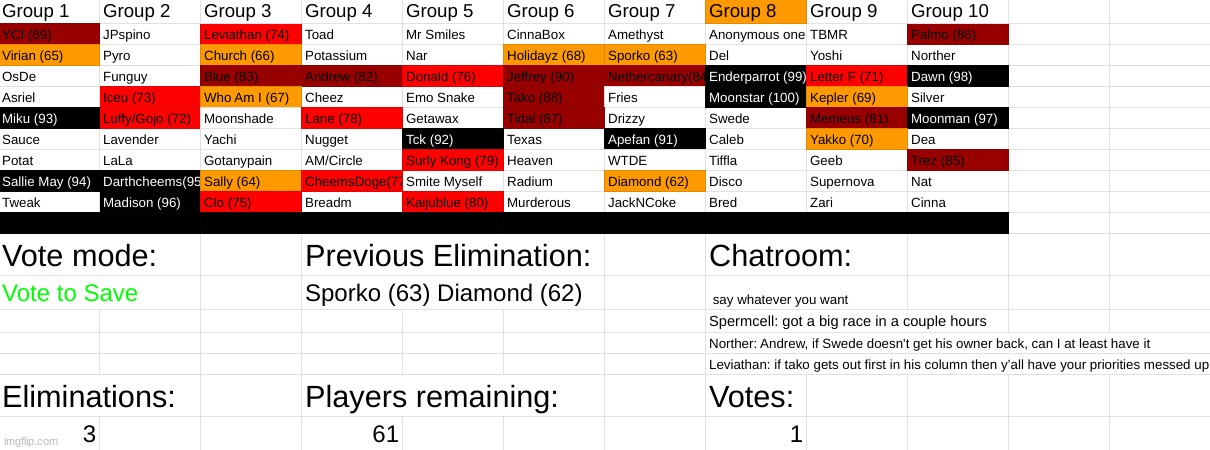Screen dimensions: 1210x450
Task: Select the Eliminations count cell showing 3
Action: click(89, 434)
